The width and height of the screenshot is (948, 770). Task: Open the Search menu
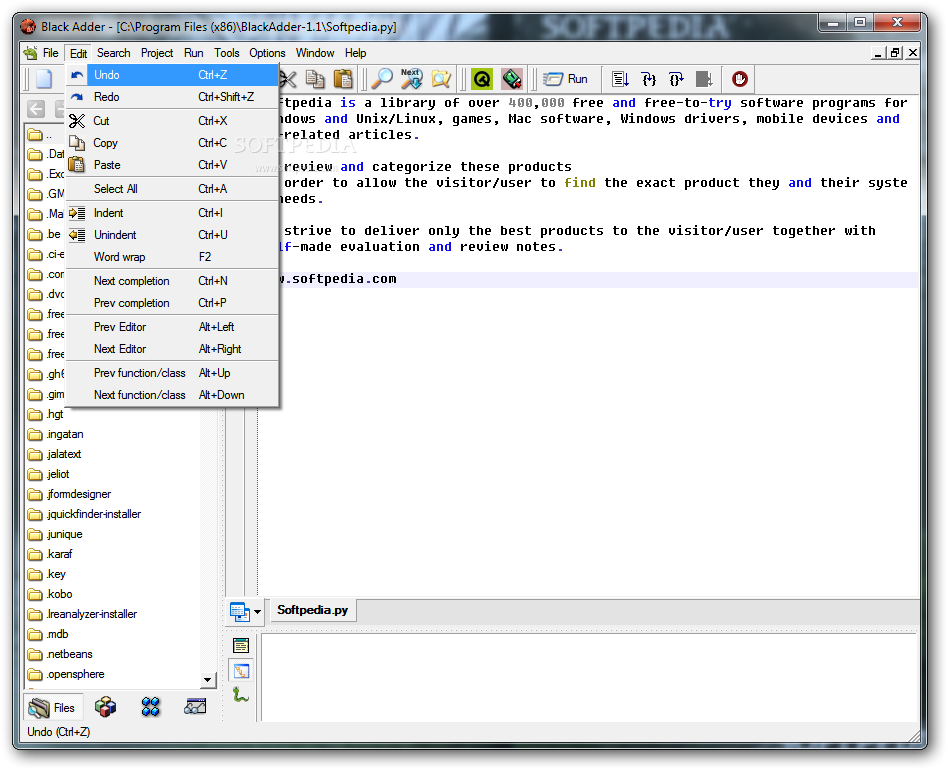tap(114, 53)
